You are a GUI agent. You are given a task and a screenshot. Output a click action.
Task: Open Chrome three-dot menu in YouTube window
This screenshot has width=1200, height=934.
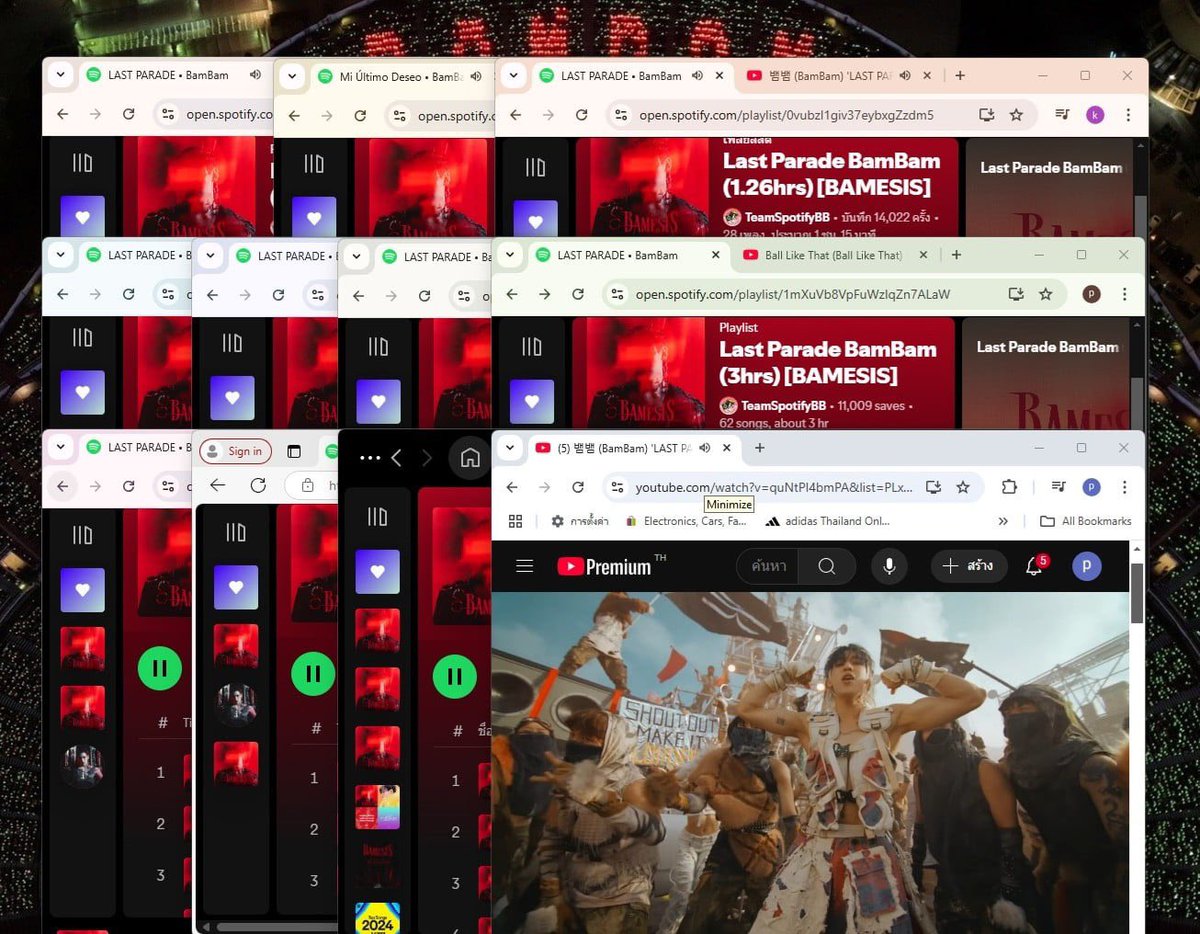(x=1124, y=487)
